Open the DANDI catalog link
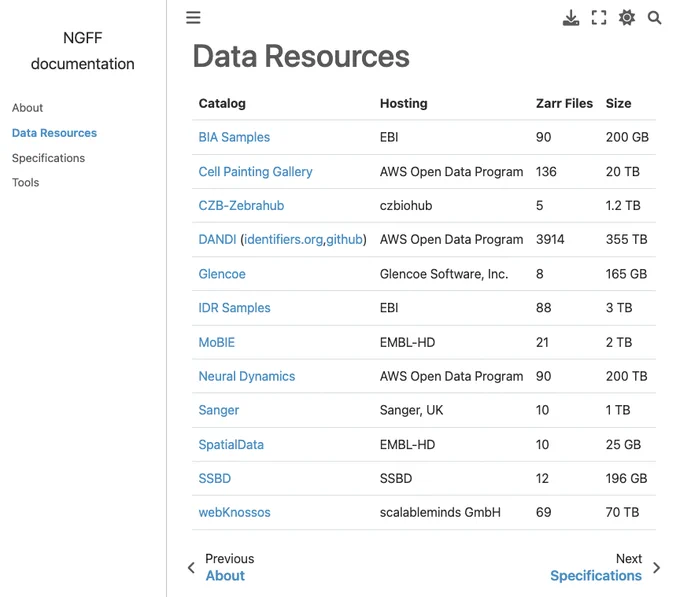This screenshot has height=597, width=680. 217,239
